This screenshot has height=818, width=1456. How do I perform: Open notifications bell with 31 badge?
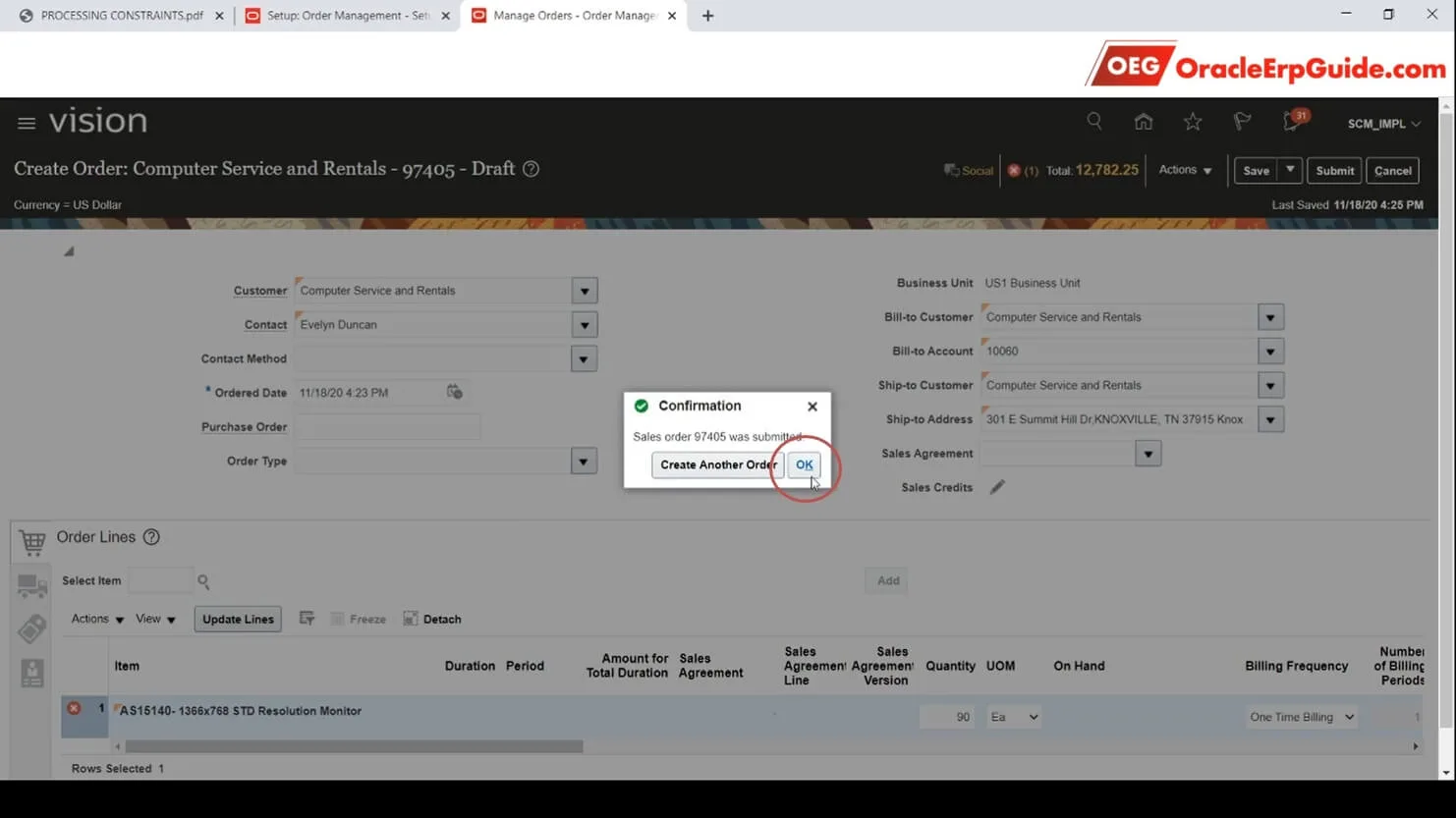click(1293, 121)
